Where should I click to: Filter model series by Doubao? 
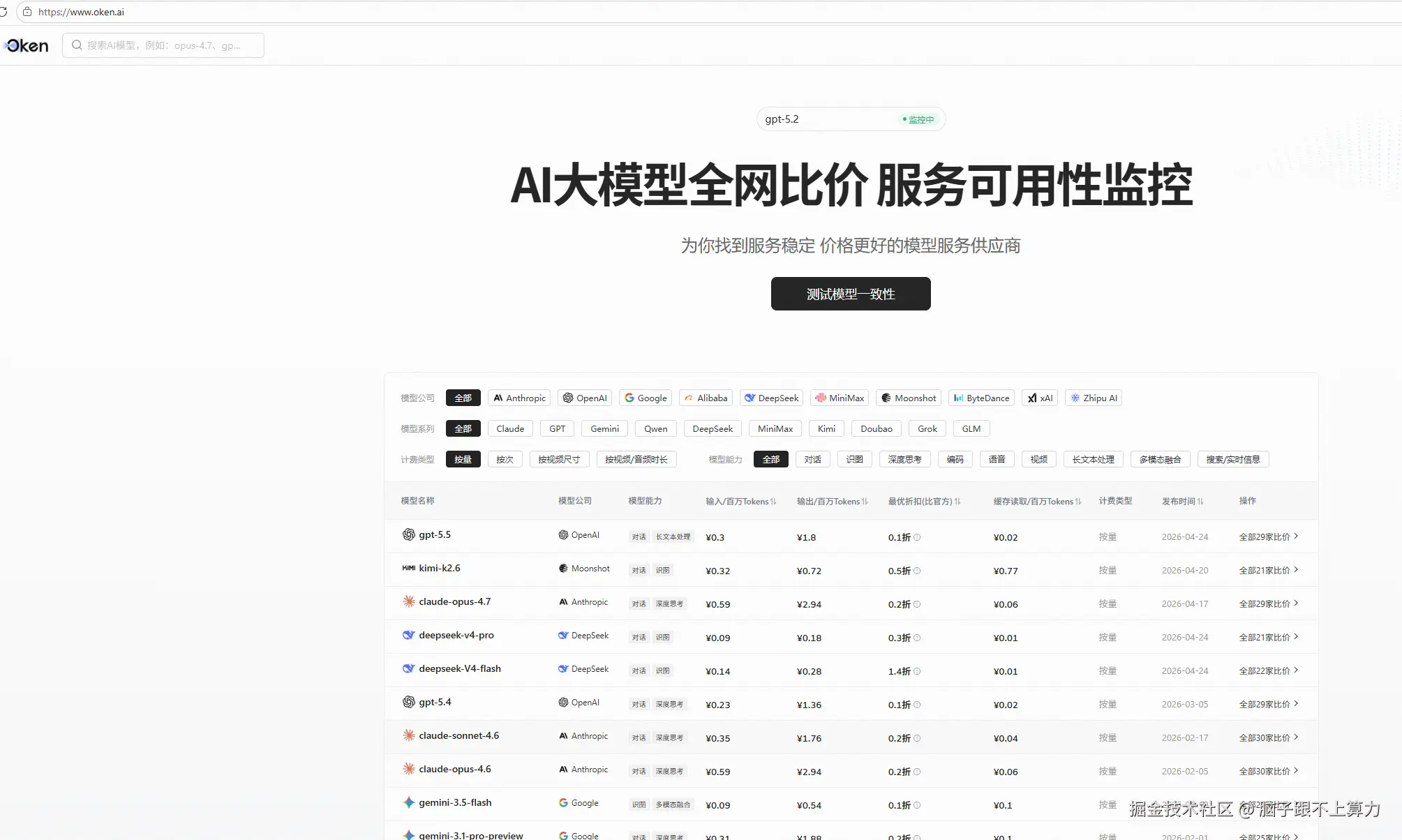click(877, 428)
